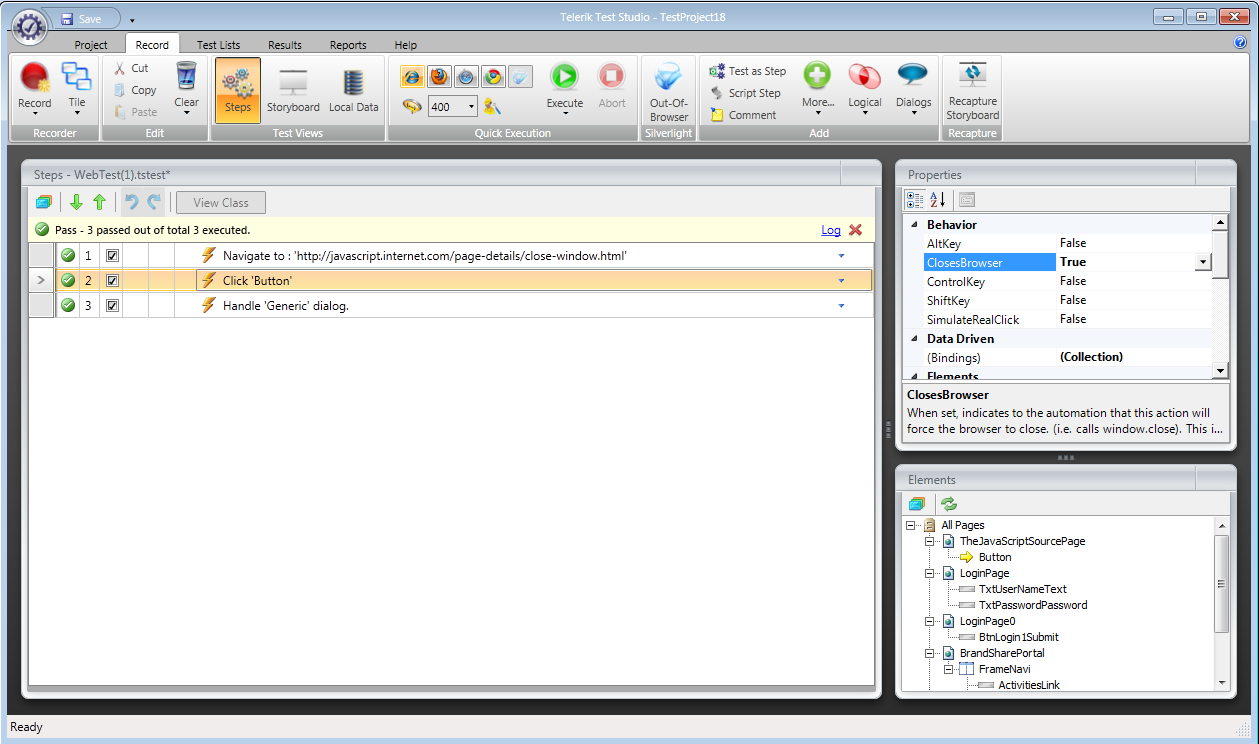Expand details of Handle 'Generic' dialog step

pyautogui.click(x=841, y=306)
